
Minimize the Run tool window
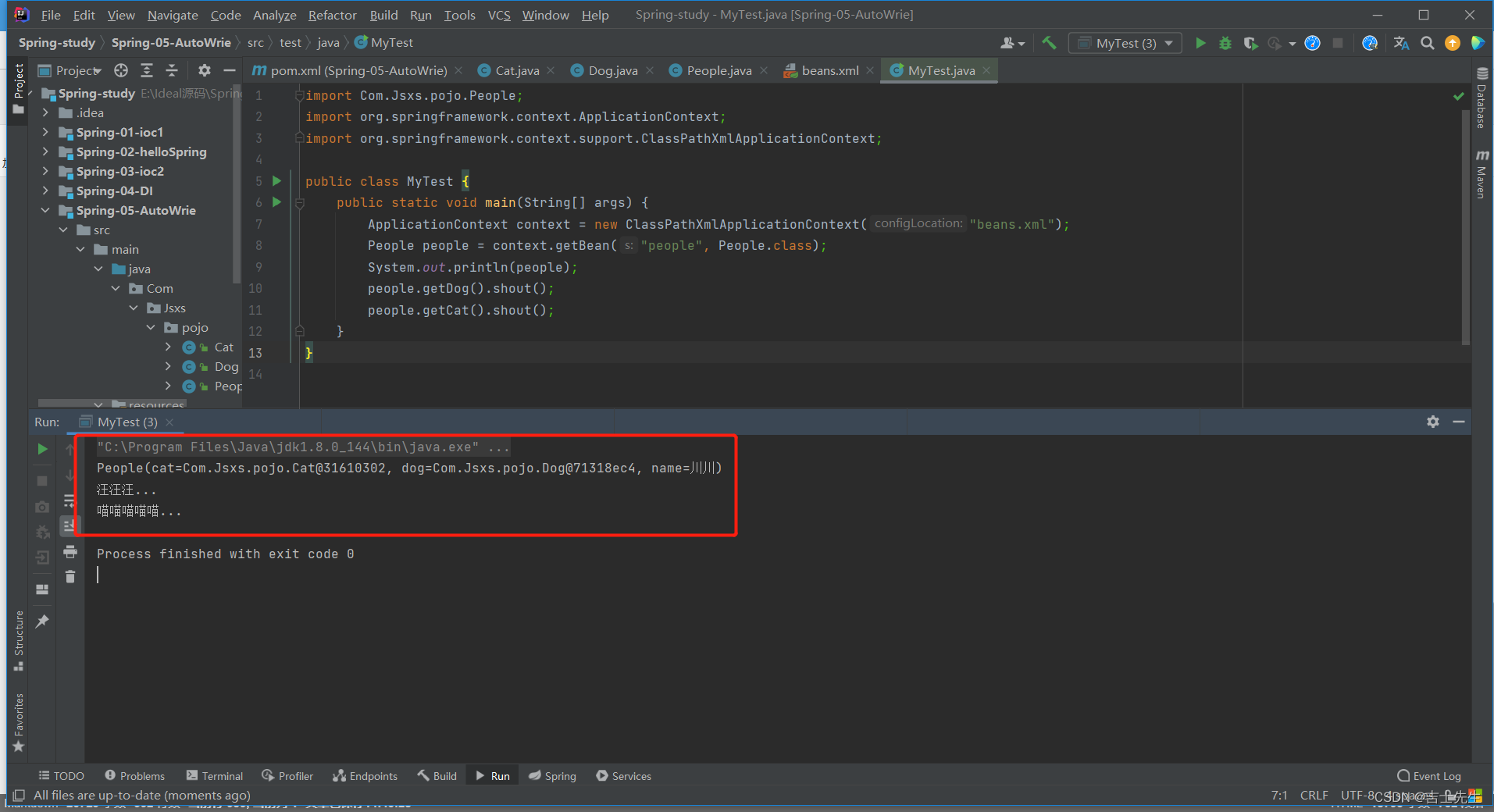point(1458,422)
